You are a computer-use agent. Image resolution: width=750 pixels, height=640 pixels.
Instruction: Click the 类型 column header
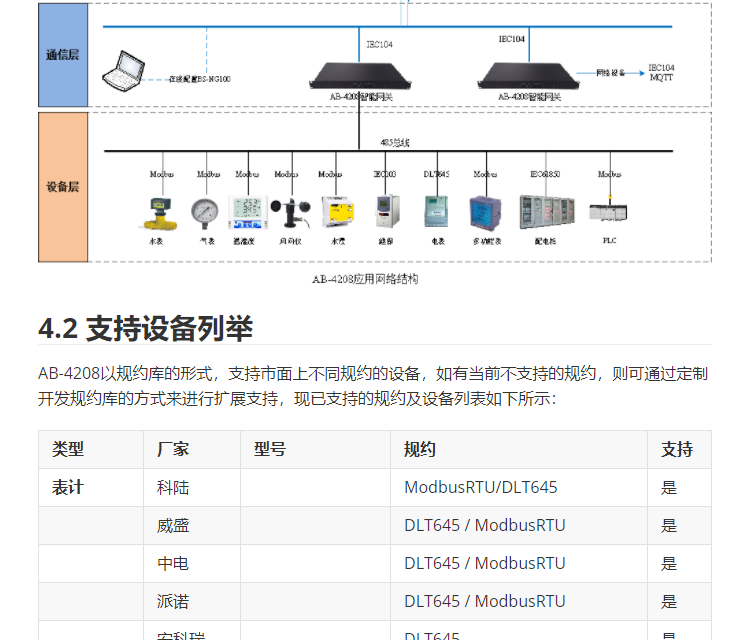pyautogui.click(x=91, y=449)
